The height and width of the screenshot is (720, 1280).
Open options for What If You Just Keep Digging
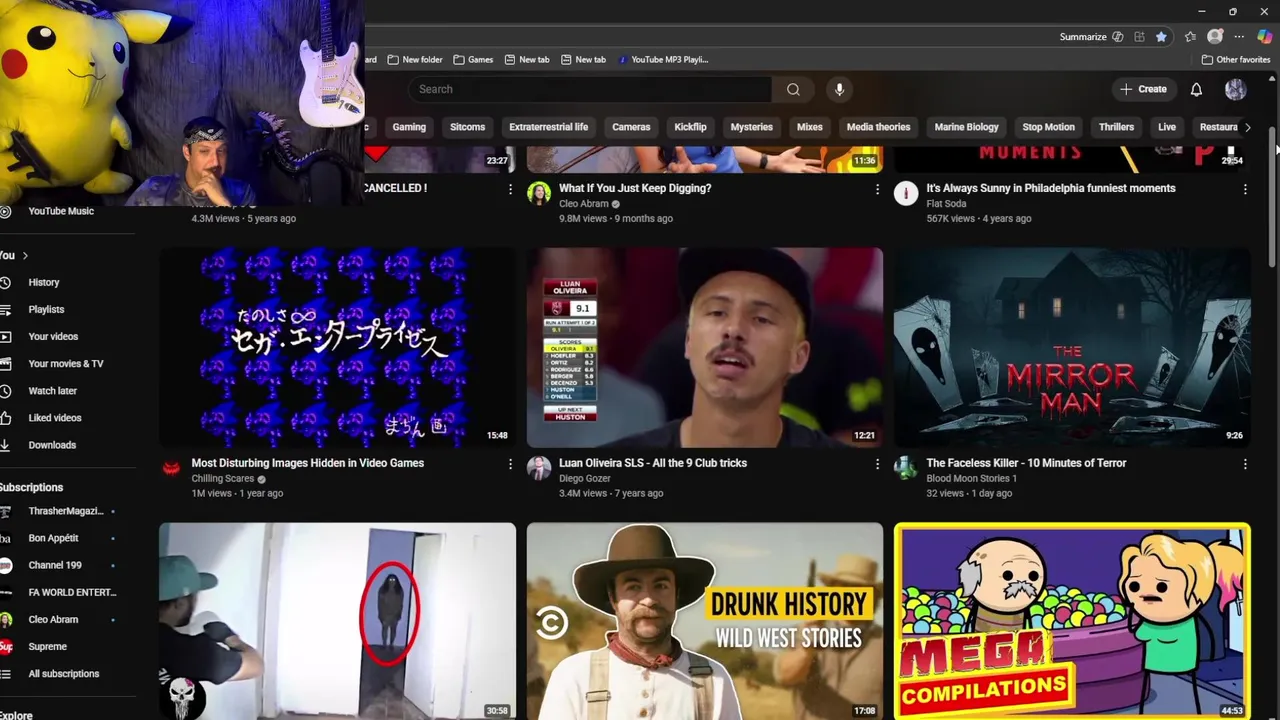(877, 189)
